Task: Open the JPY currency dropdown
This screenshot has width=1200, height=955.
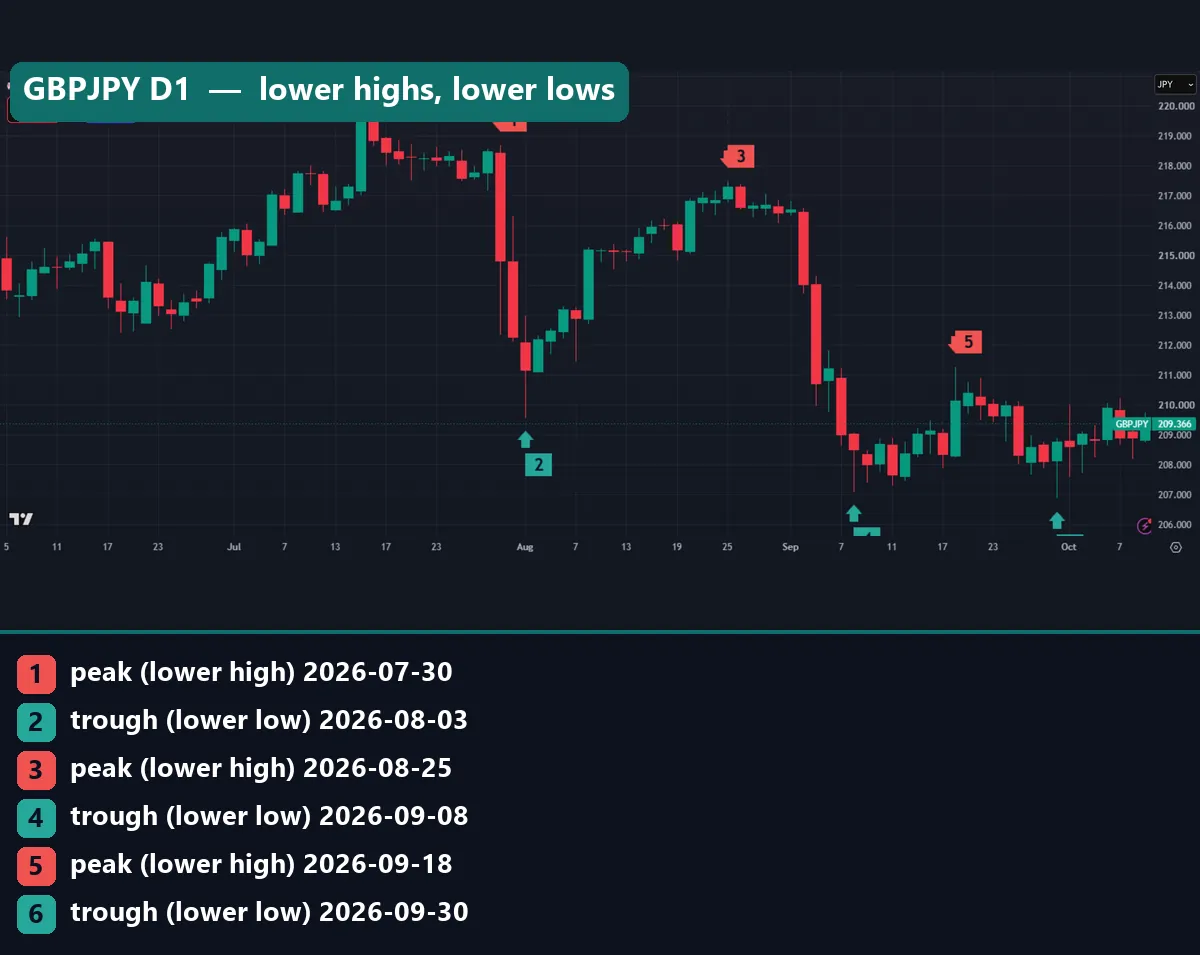Action: coord(1175,85)
